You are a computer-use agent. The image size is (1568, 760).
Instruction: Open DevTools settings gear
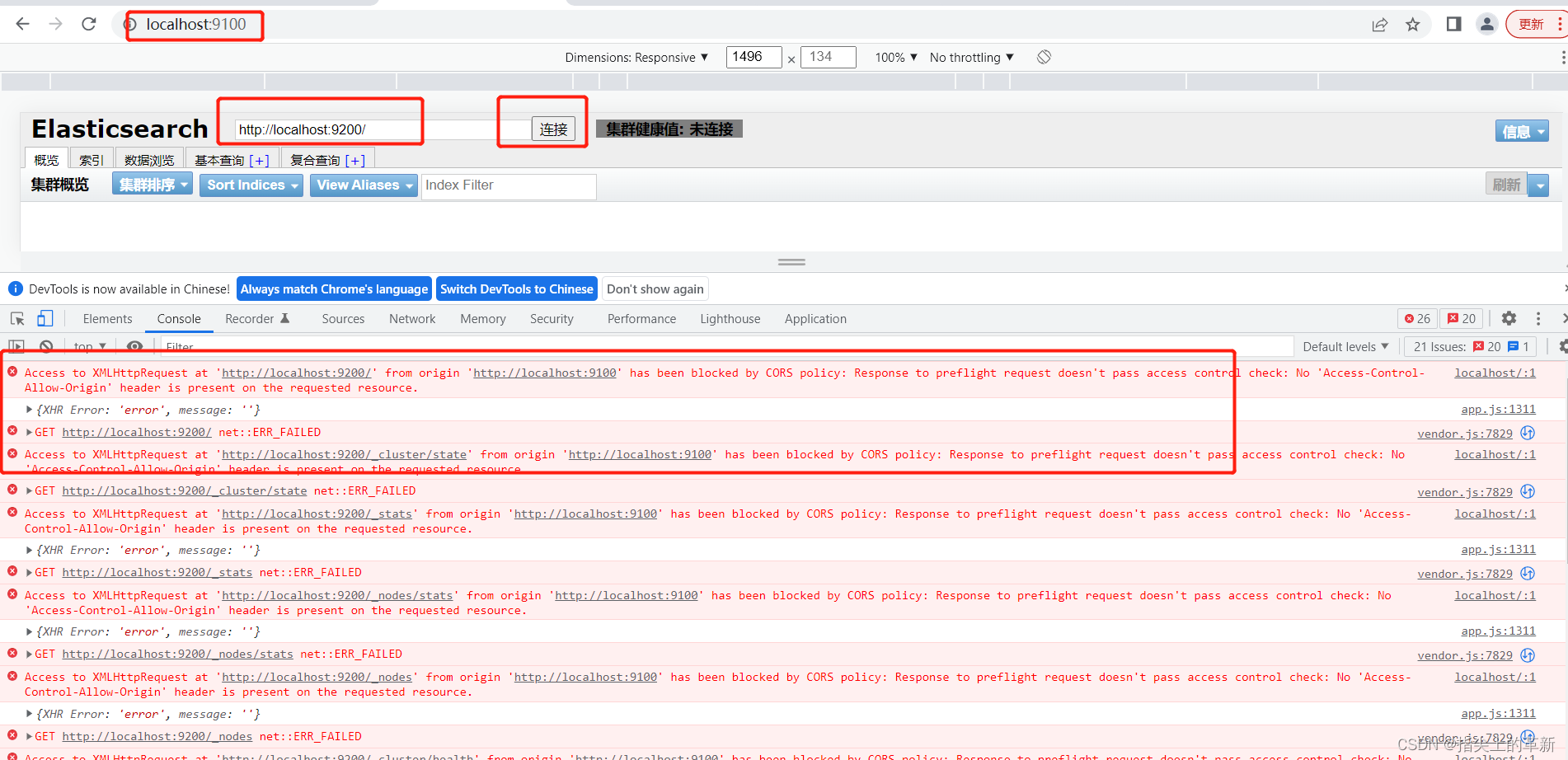(x=1509, y=318)
